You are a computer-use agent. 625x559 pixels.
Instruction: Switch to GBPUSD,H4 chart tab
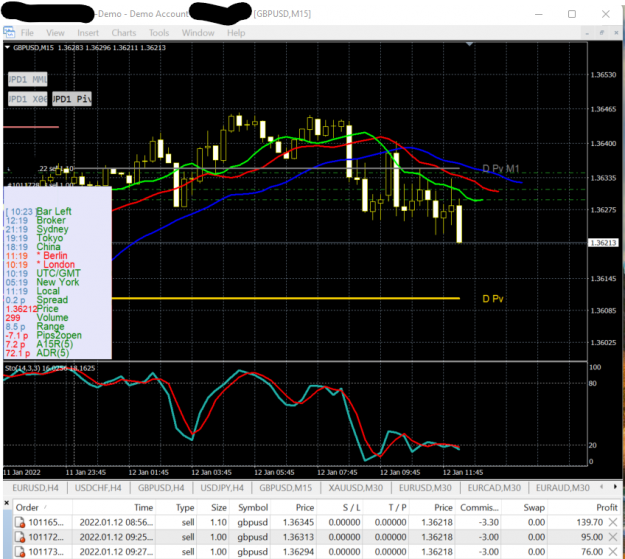pyautogui.click(x=161, y=488)
